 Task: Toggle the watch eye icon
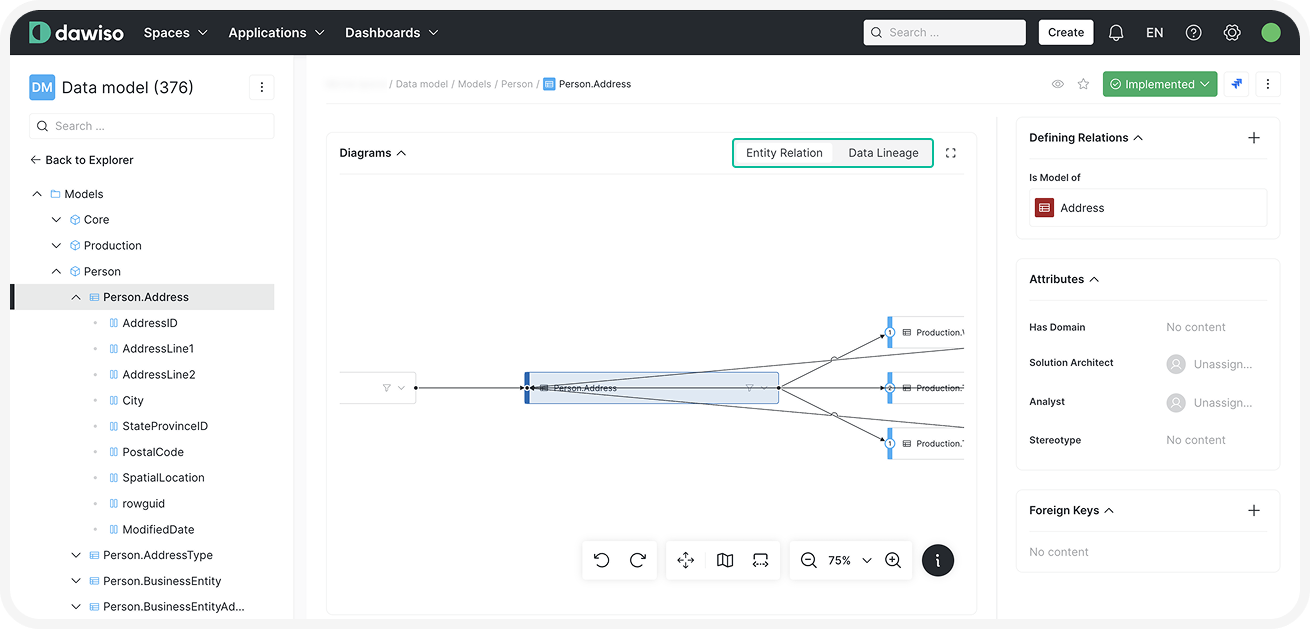click(x=1057, y=85)
